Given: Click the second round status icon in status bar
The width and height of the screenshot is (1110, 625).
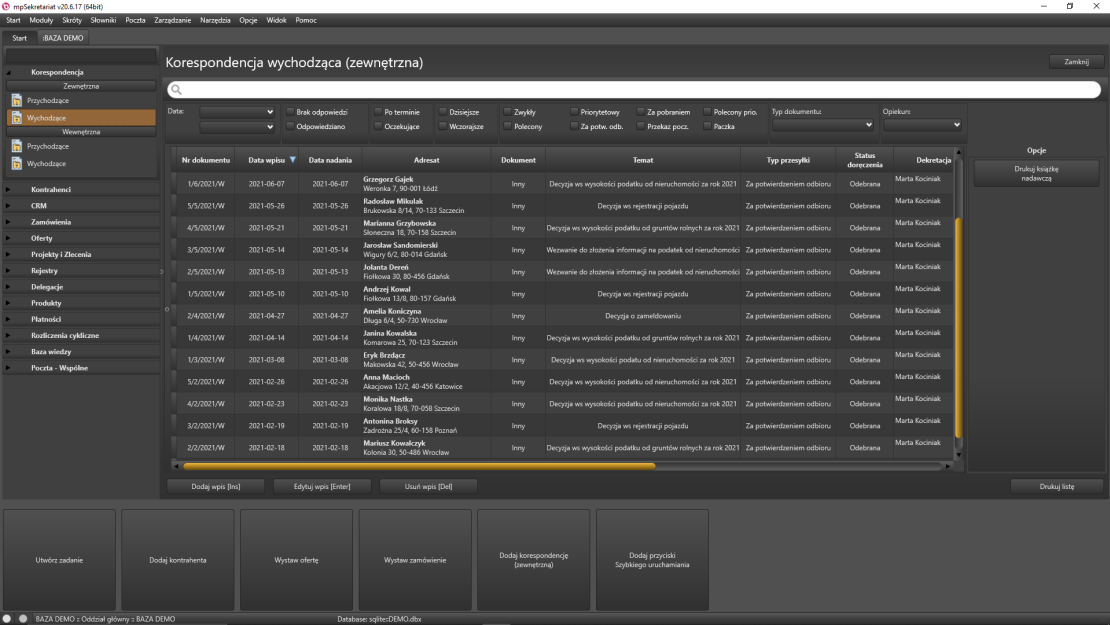Looking at the screenshot, I should point(23,619).
